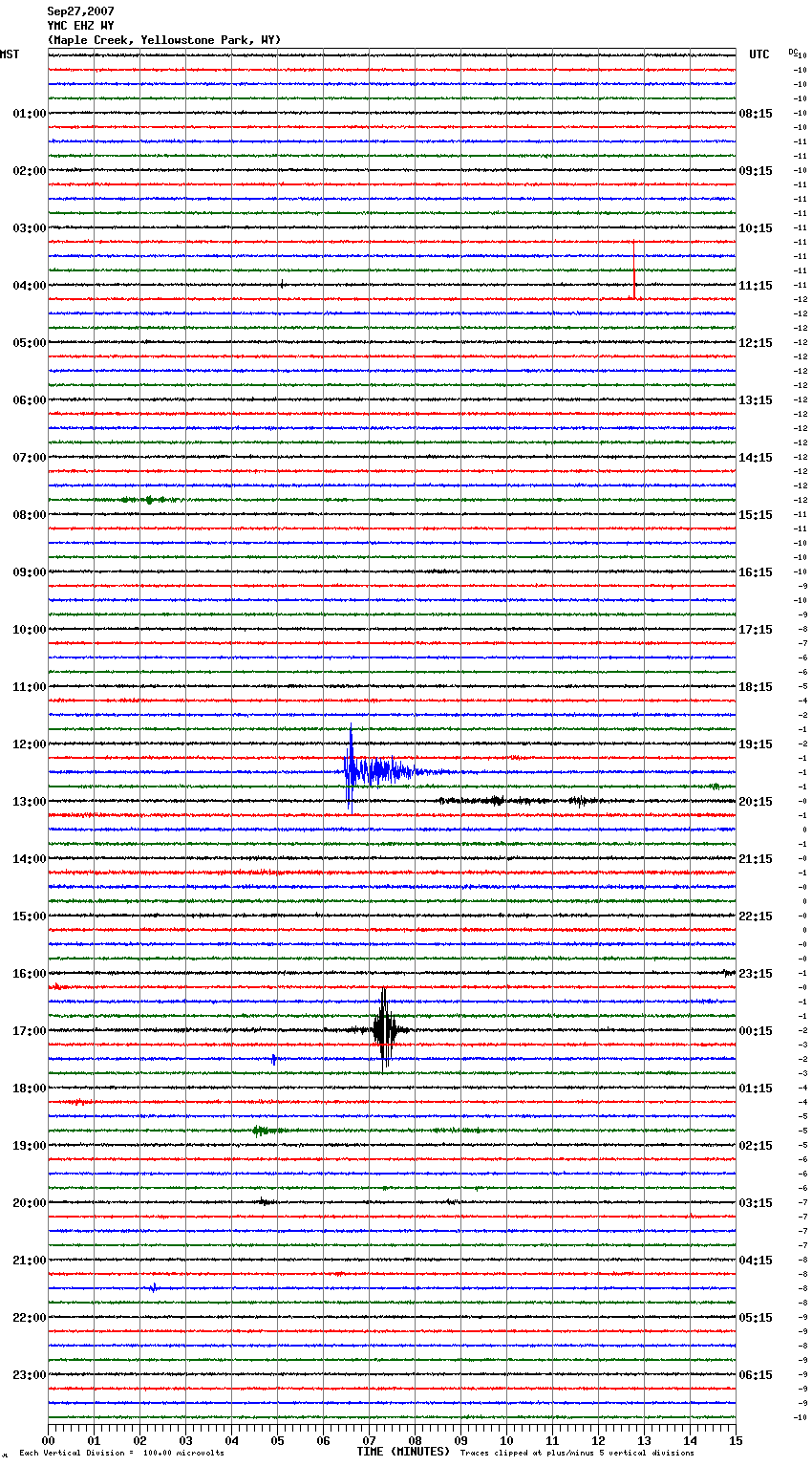
Task: Click the Maple Creek, Yellowstone Park location title
Action: (x=164, y=40)
